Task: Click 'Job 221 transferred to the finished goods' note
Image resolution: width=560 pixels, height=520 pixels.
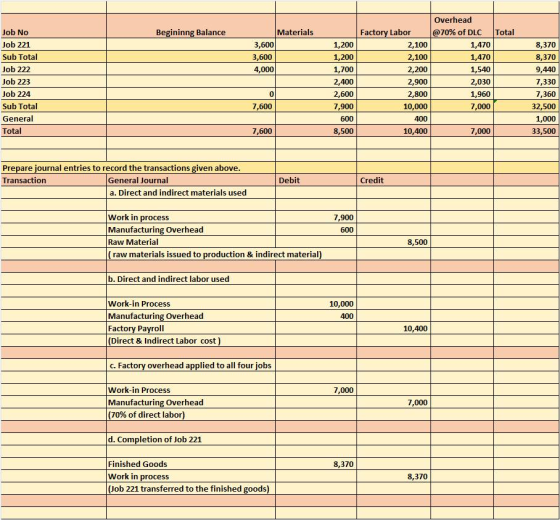Action: (x=191, y=489)
